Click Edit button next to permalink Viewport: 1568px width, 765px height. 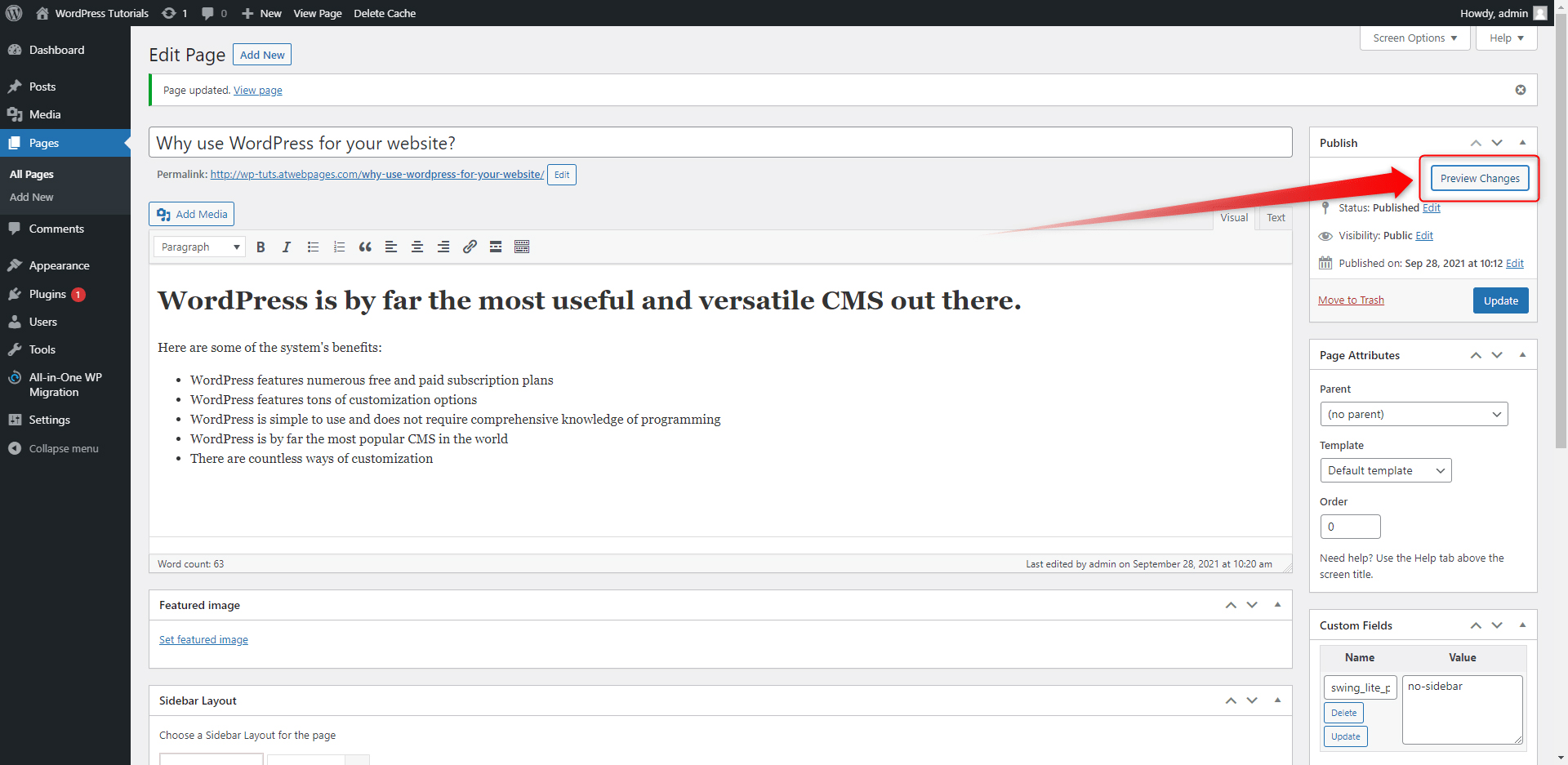tap(562, 175)
